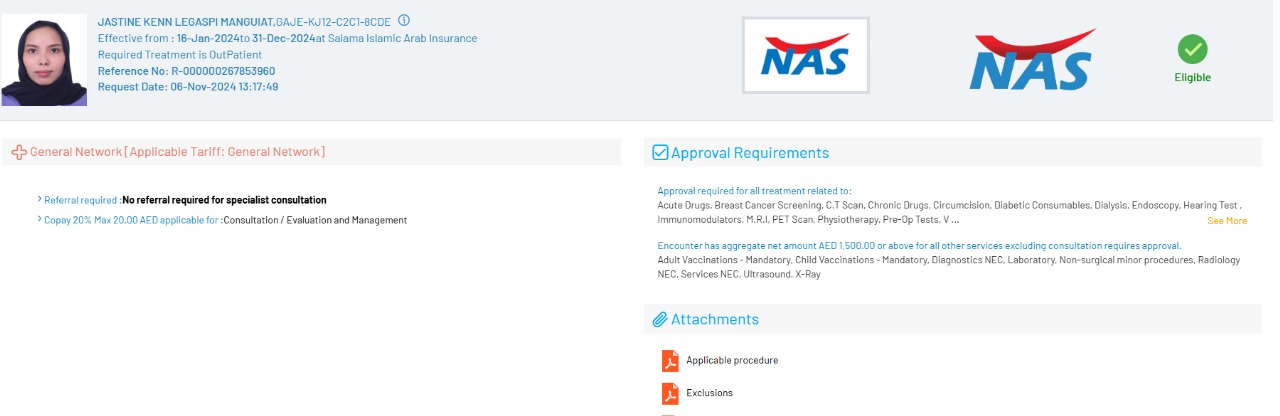Open the Applicable procedure PDF icon

point(670,360)
